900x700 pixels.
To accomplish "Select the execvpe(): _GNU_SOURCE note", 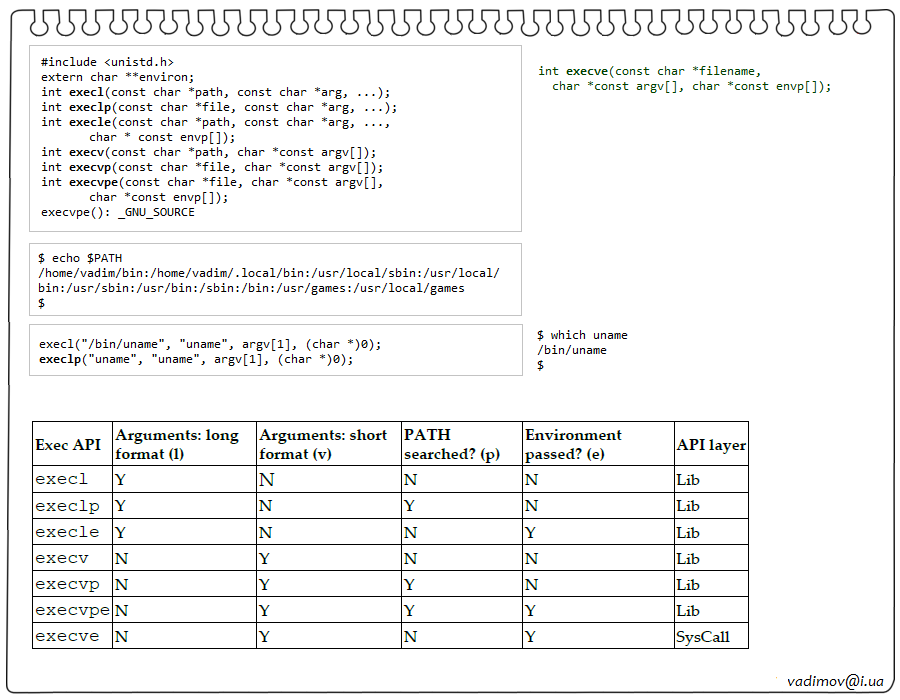I will (x=118, y=212).
